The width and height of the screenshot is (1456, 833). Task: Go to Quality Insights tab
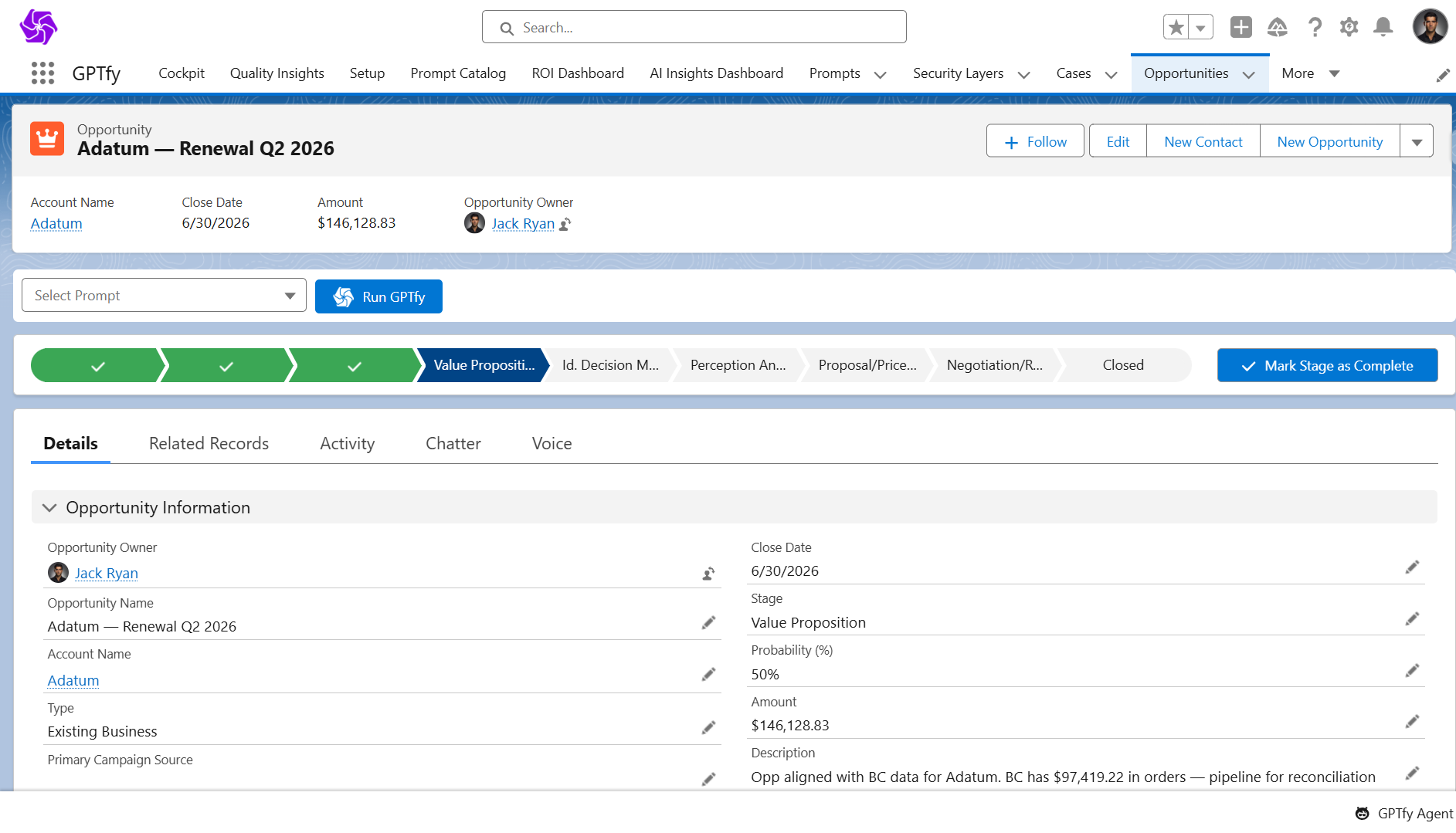(277, 73)
